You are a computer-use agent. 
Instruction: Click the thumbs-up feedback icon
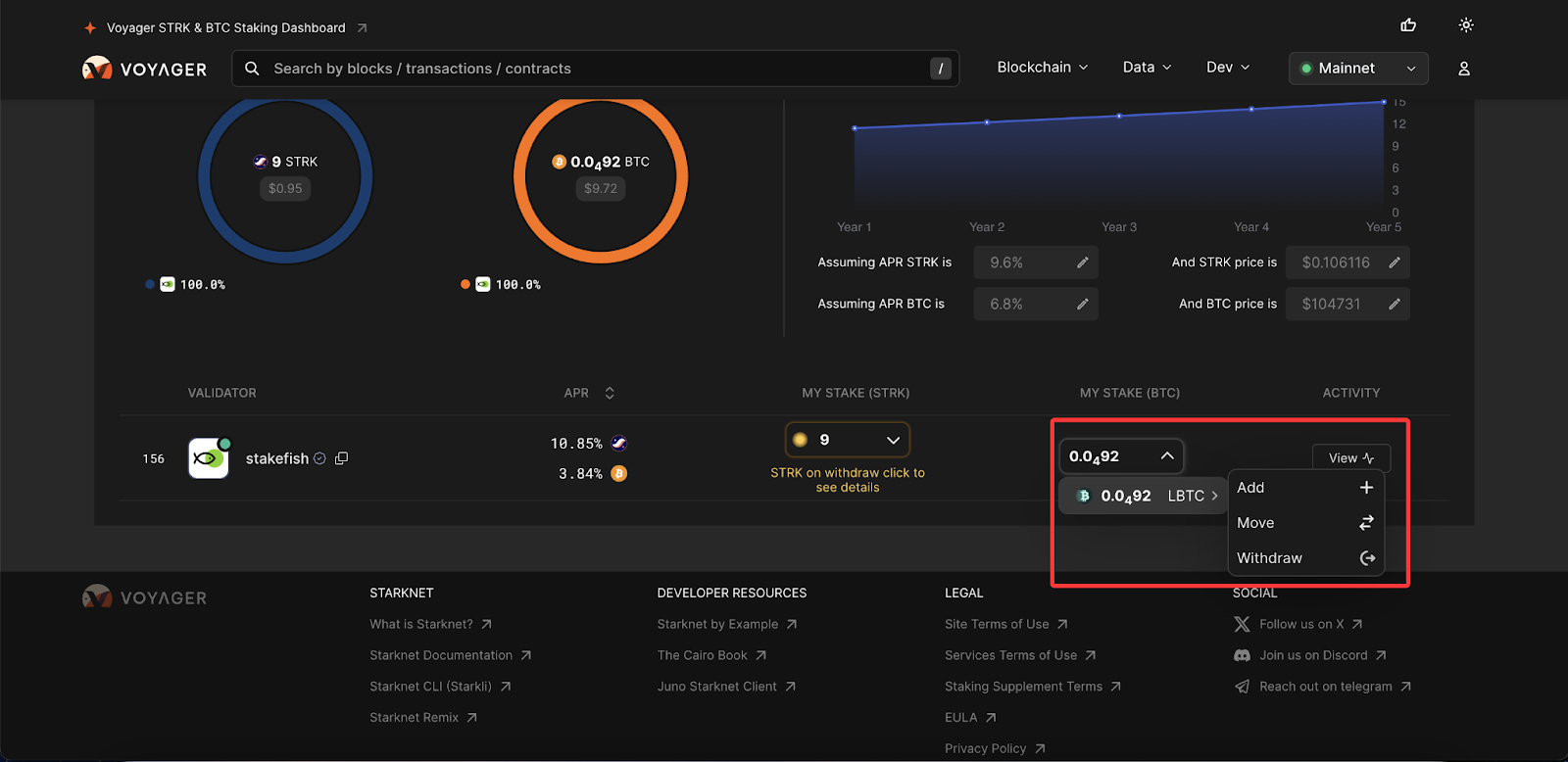(1408, 25)
